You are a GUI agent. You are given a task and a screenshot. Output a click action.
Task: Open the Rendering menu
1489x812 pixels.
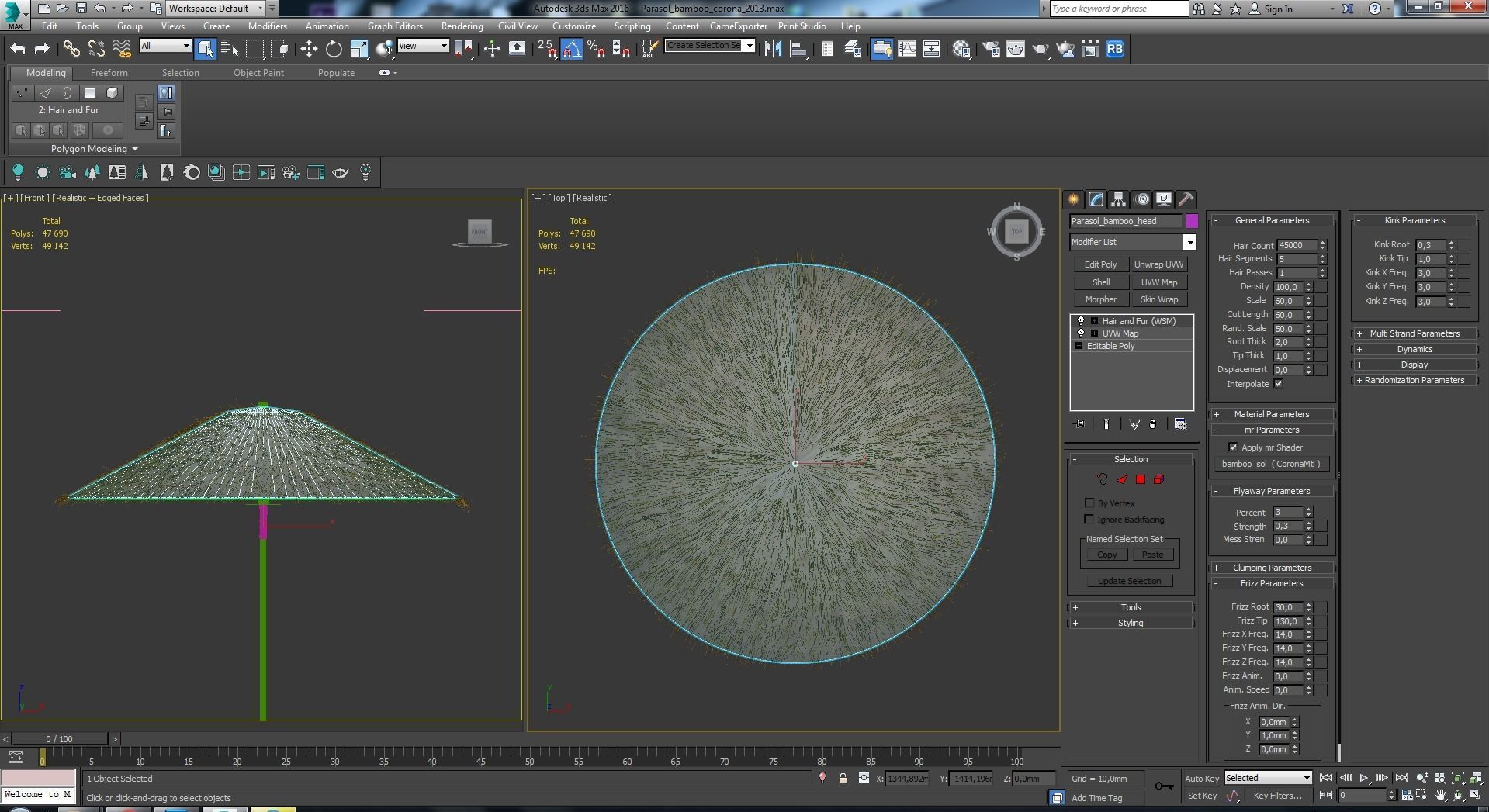click(462, 26)
